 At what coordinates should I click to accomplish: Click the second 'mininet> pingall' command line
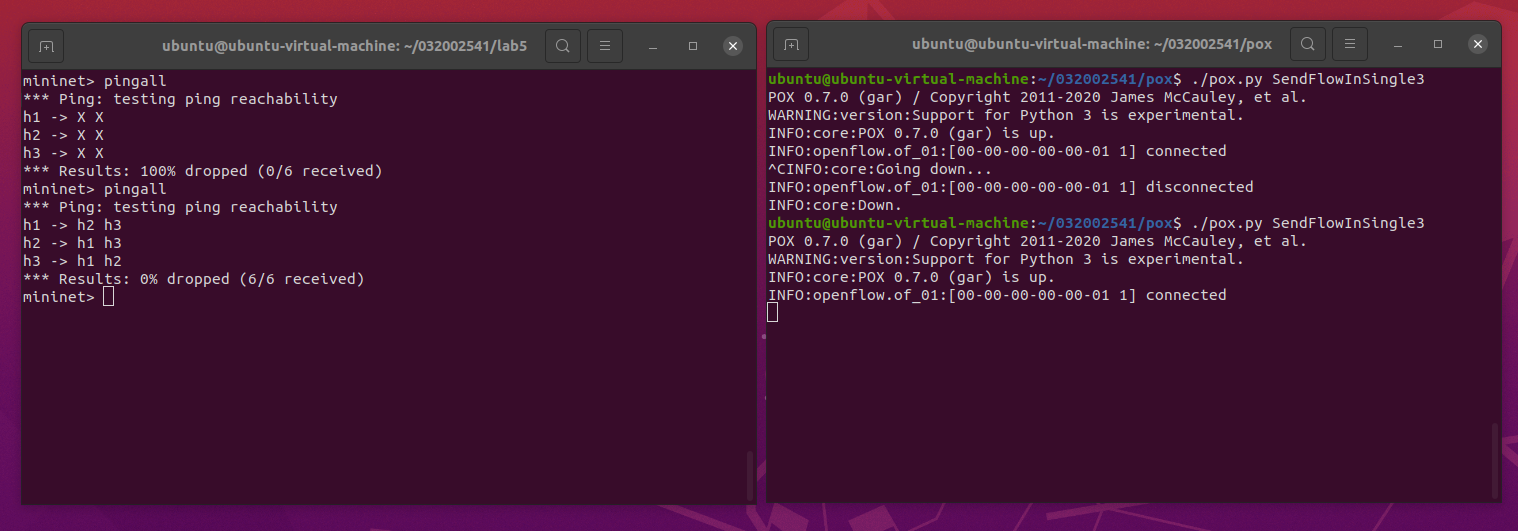click(94, 189)
